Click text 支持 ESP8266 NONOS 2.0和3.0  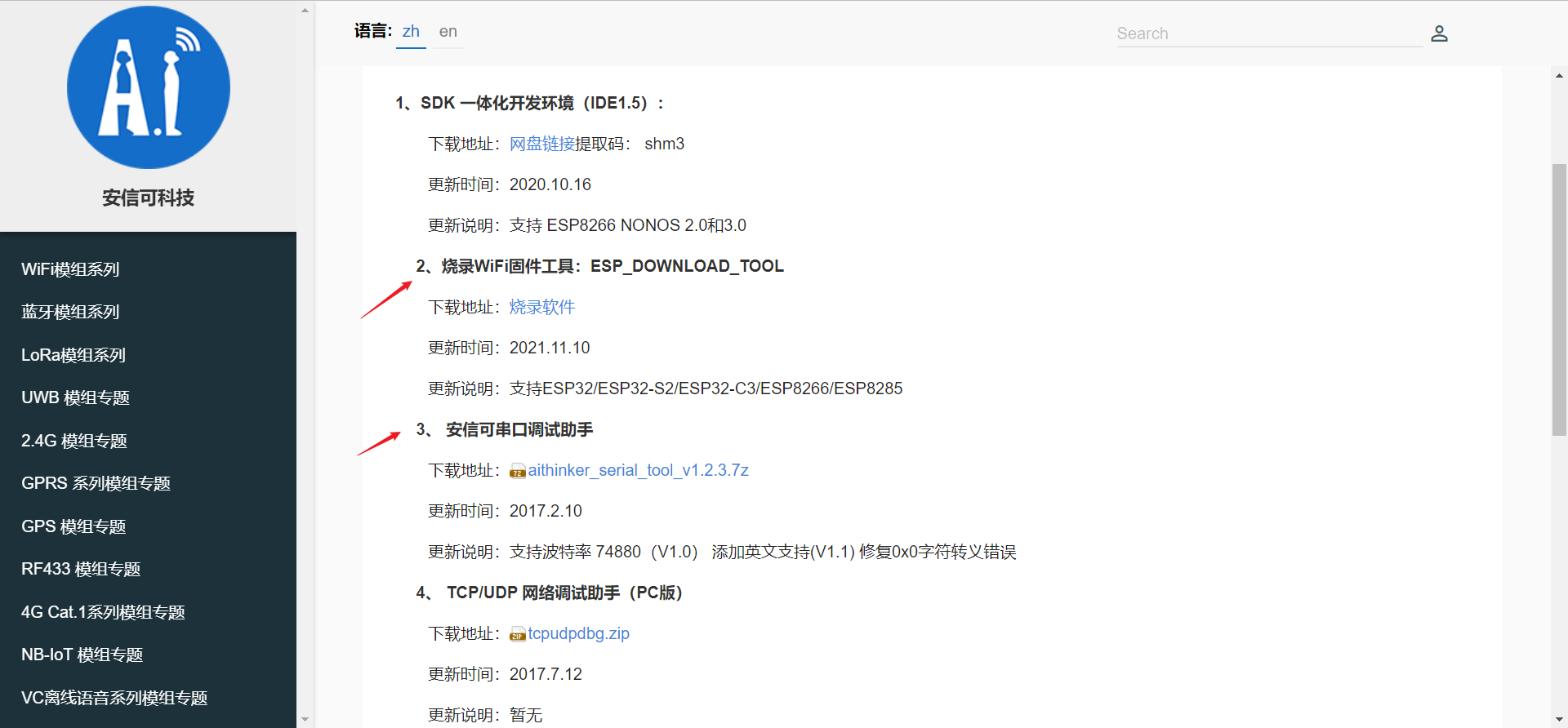[x=628, y=225]
